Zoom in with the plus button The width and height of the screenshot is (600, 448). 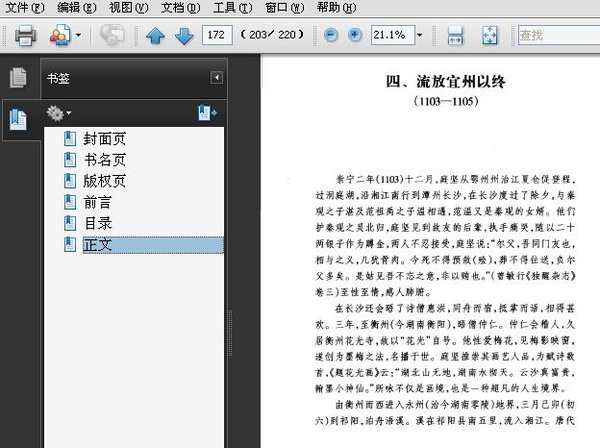pos(355,35)
